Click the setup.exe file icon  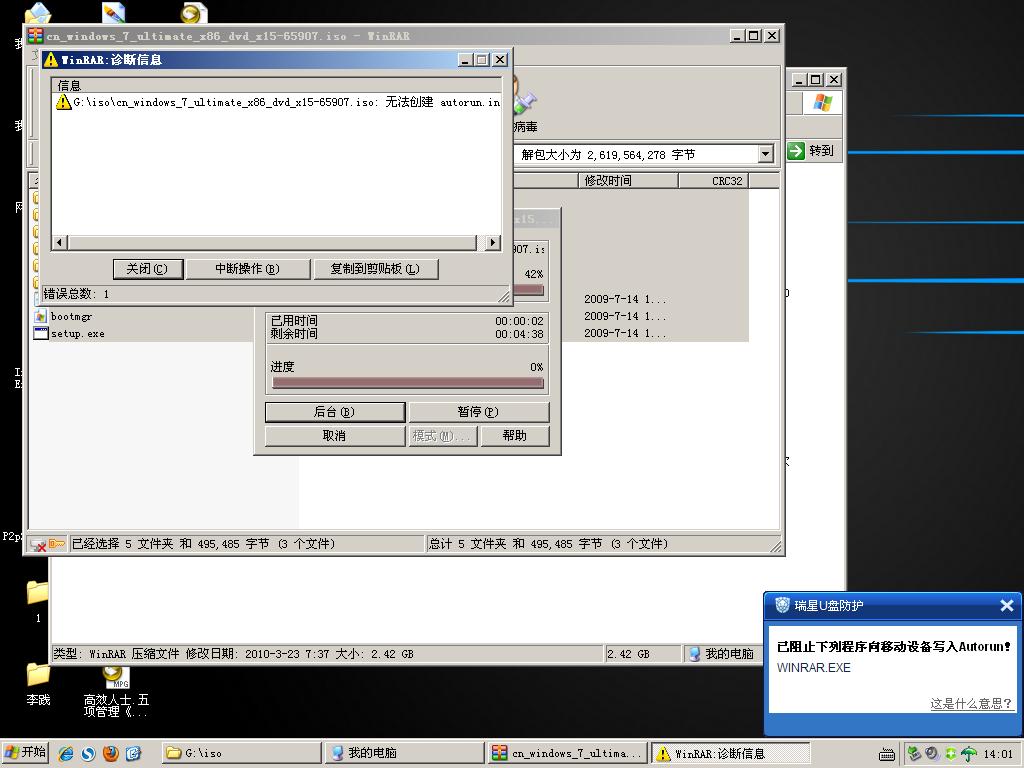click(x=40, y=334)
